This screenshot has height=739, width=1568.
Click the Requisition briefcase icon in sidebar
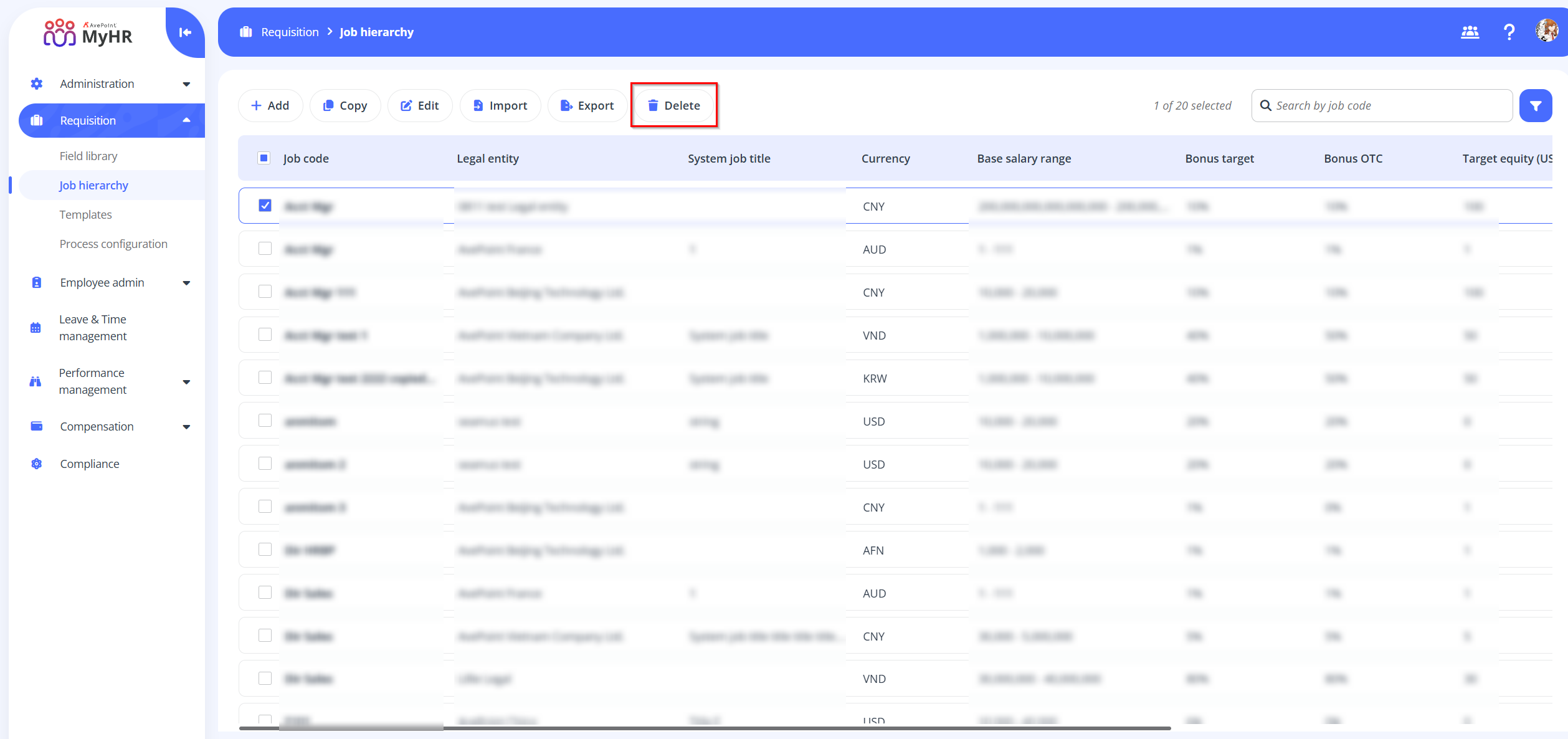click(37, 120)
